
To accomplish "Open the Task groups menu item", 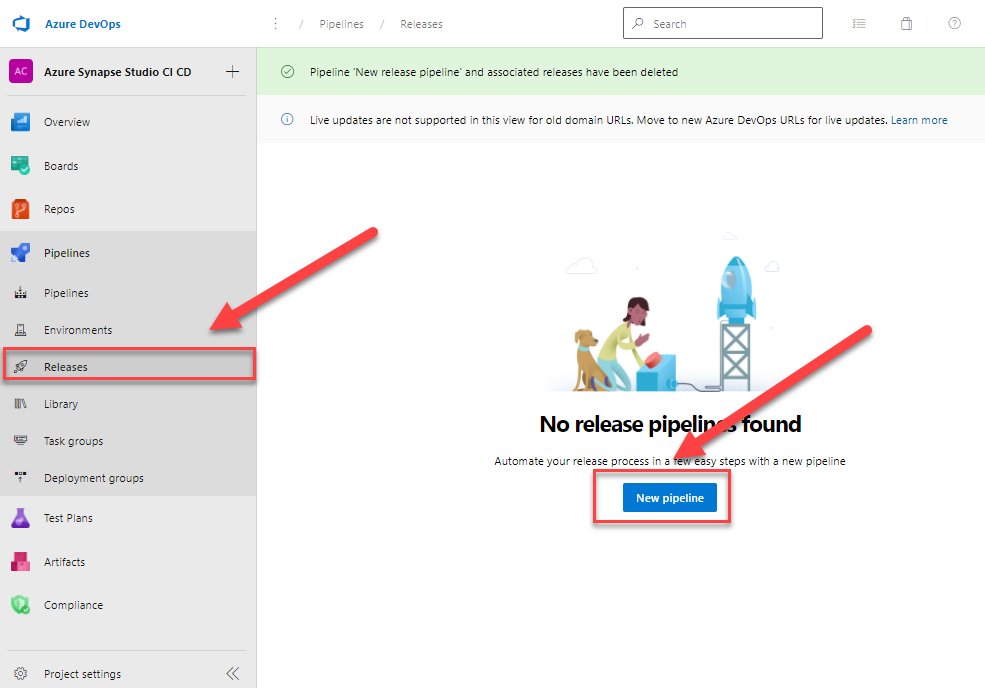I will pos(73,441).
